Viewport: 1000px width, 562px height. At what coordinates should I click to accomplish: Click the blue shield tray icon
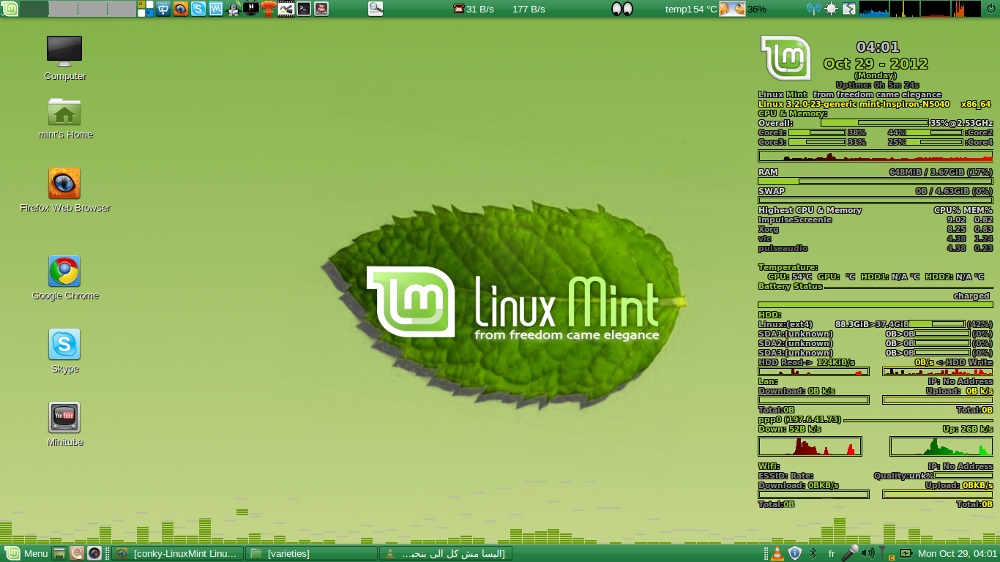[x=795, y=553]
